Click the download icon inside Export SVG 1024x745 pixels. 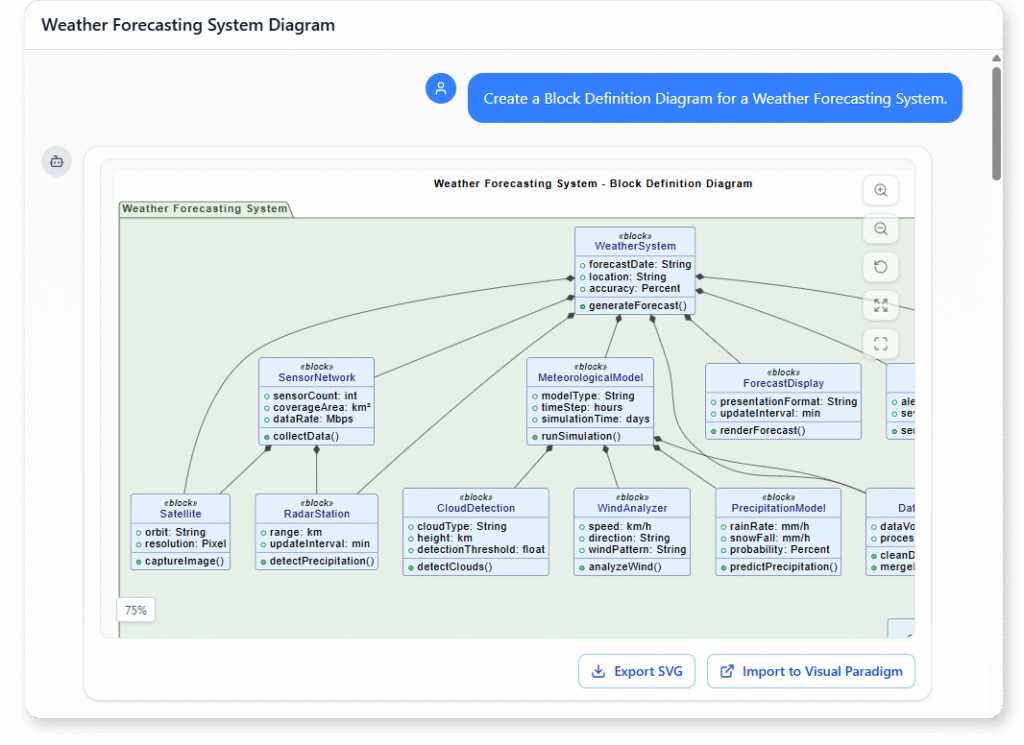click(599, 671)
